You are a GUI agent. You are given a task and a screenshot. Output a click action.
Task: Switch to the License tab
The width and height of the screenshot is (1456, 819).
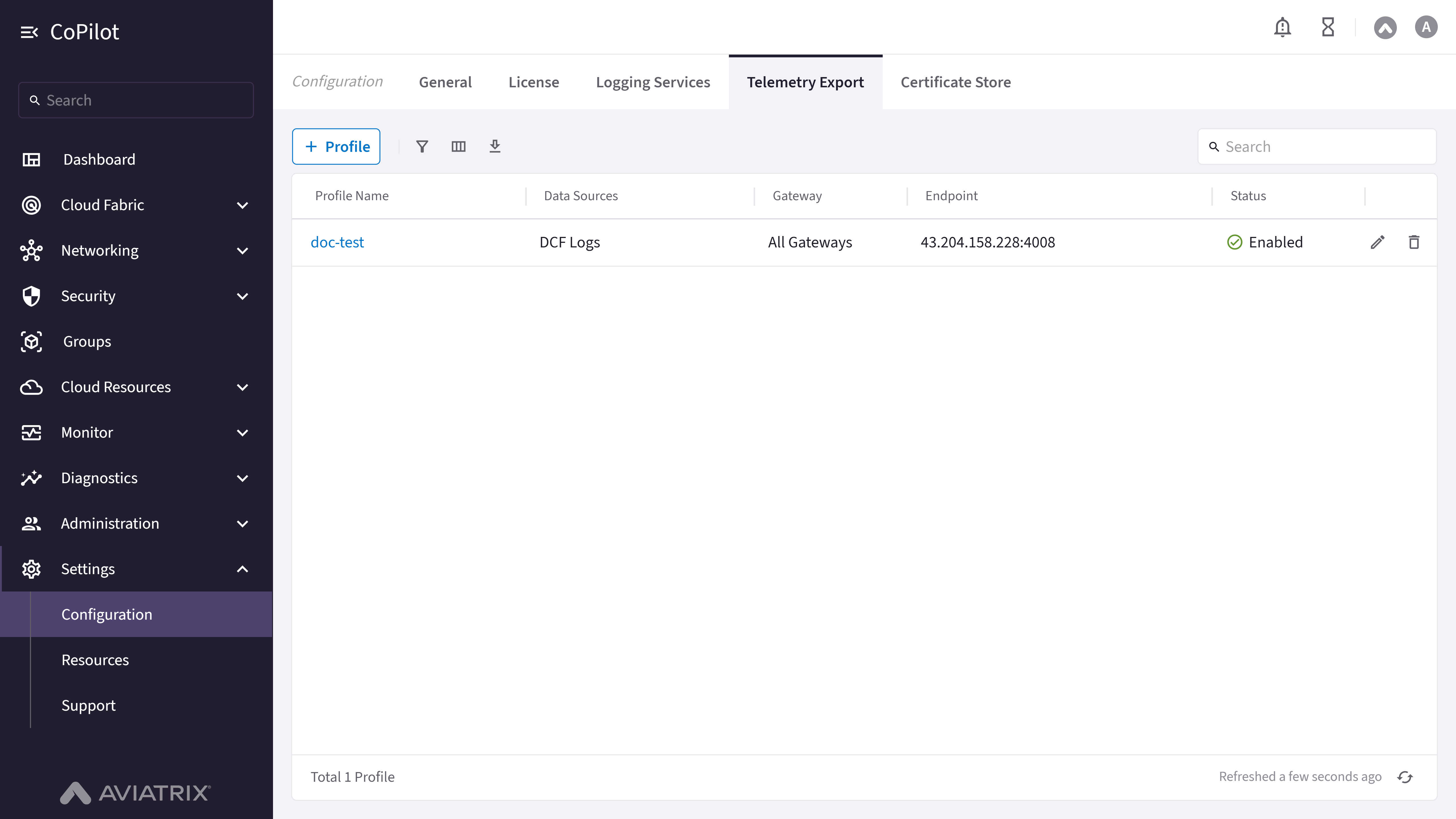point(533,82)
